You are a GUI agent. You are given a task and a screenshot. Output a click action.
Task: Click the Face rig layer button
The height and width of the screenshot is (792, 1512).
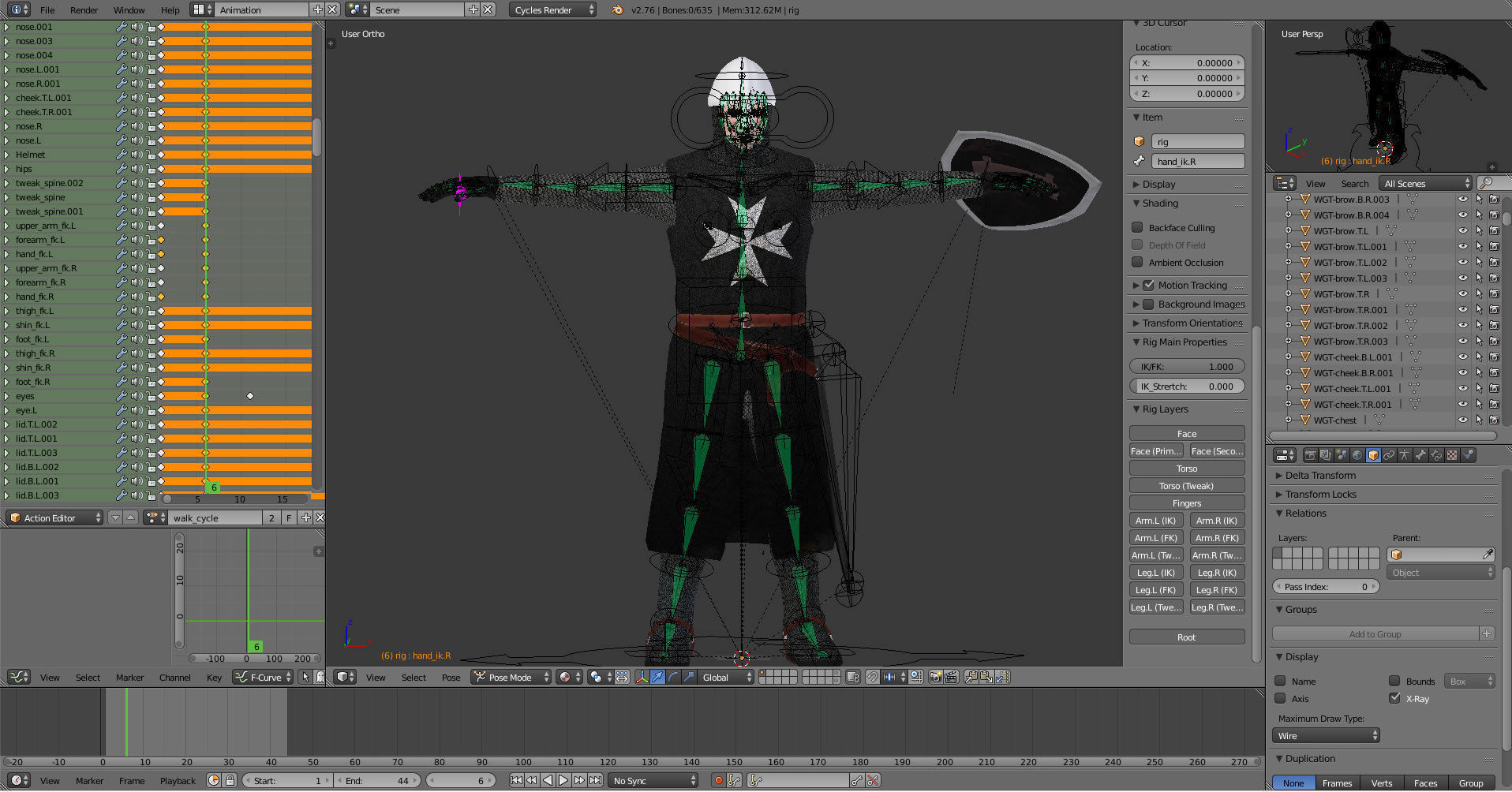point(1187,433)
